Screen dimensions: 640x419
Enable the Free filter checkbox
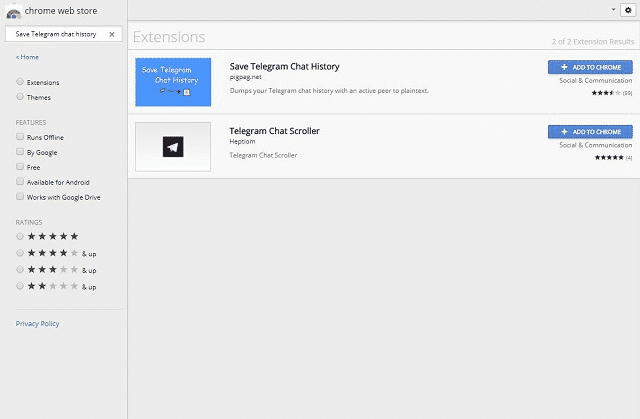[20, 166]
